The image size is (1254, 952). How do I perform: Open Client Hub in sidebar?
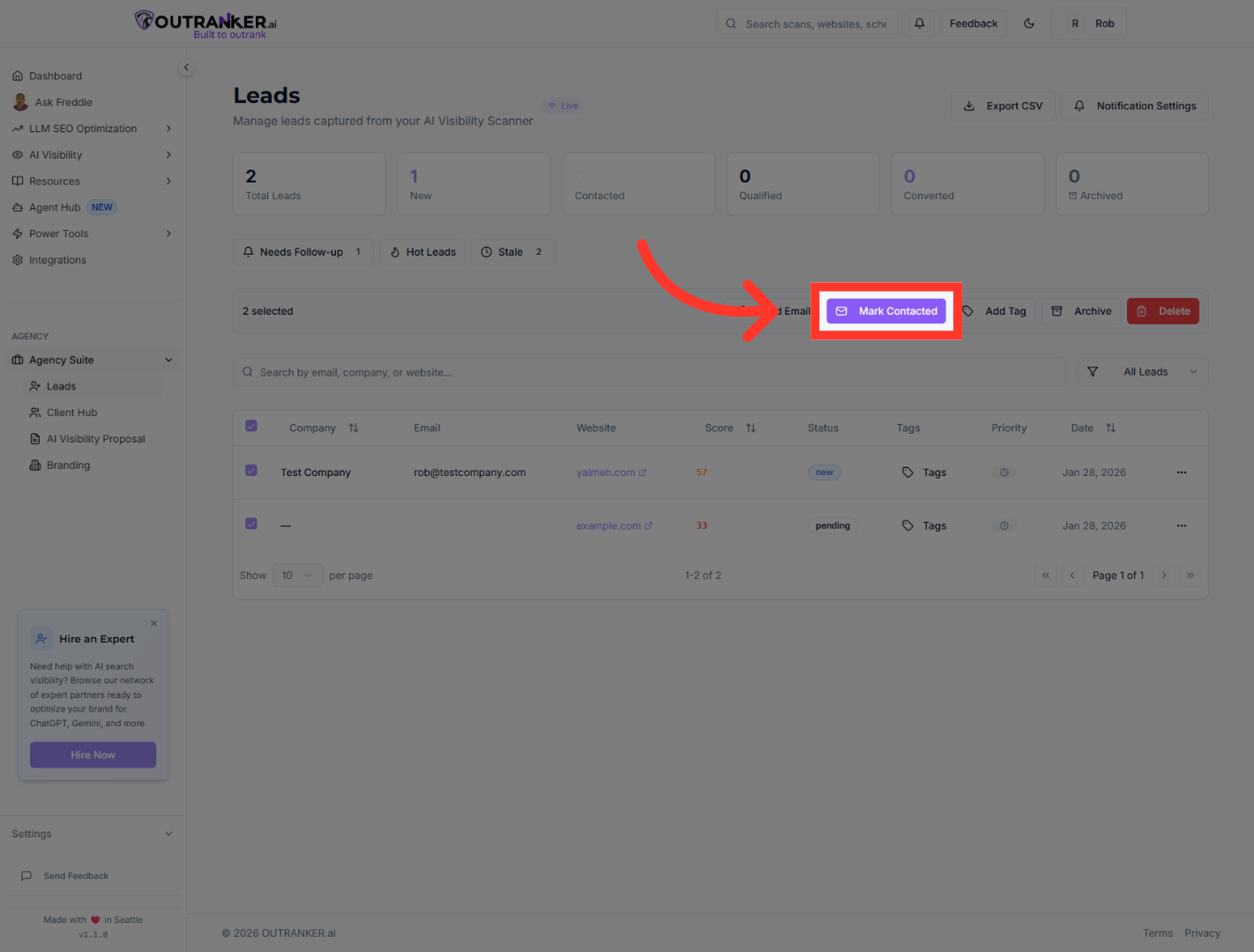(x=71, y=413)
